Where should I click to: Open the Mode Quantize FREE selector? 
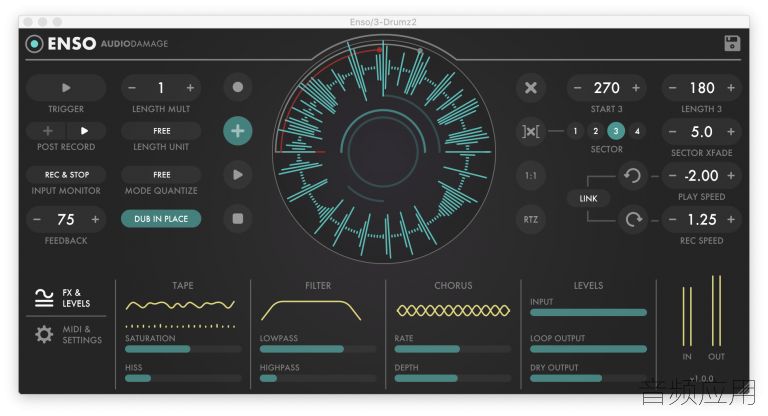pyautogui.click(x=161, y=174)
